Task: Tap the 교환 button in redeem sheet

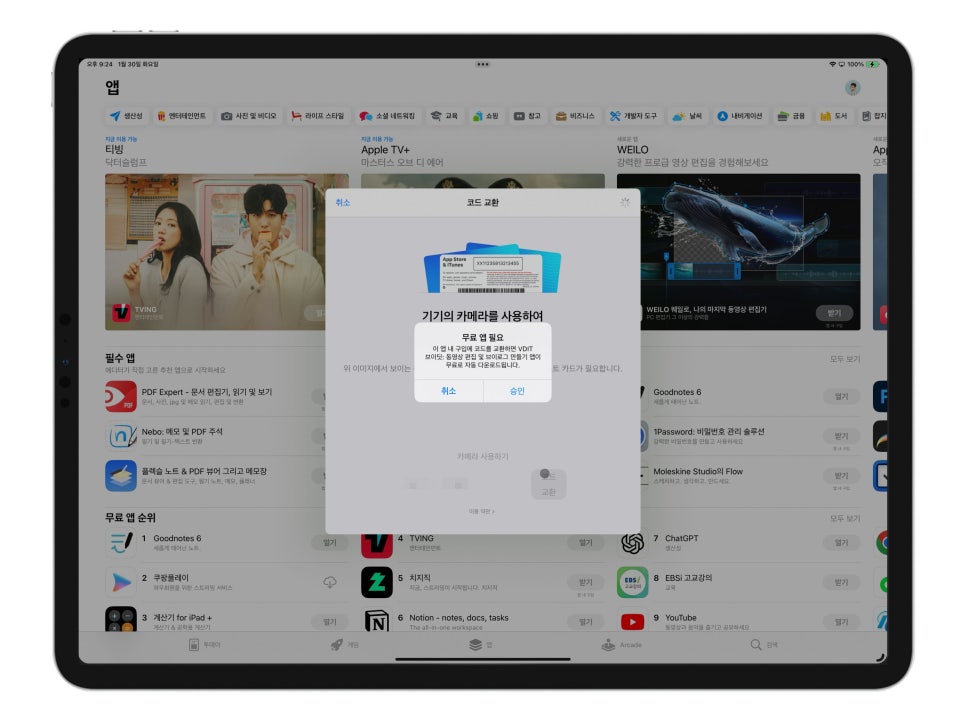Action: [x=548, y=485]
